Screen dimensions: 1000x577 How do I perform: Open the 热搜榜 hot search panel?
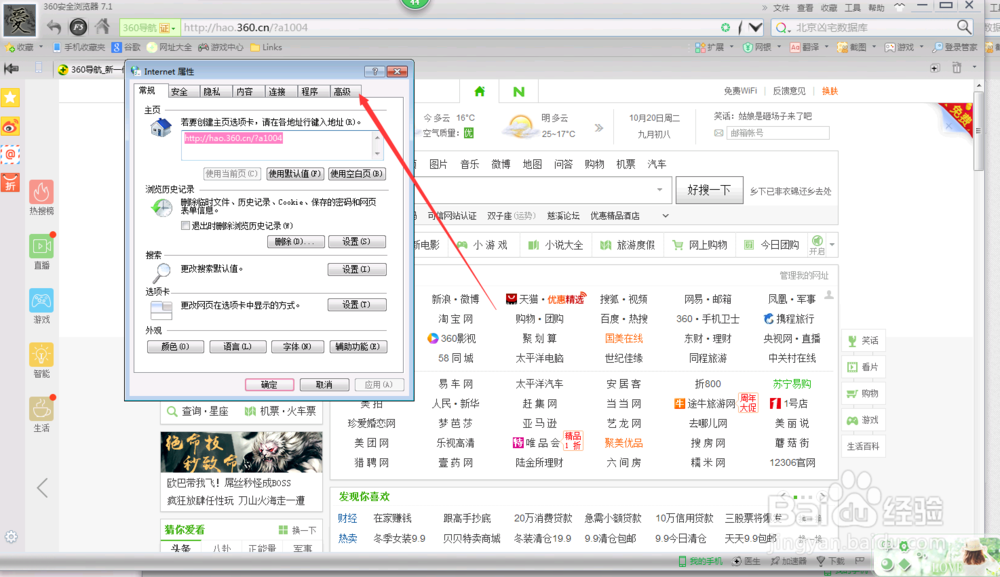[x=41, y=192]
